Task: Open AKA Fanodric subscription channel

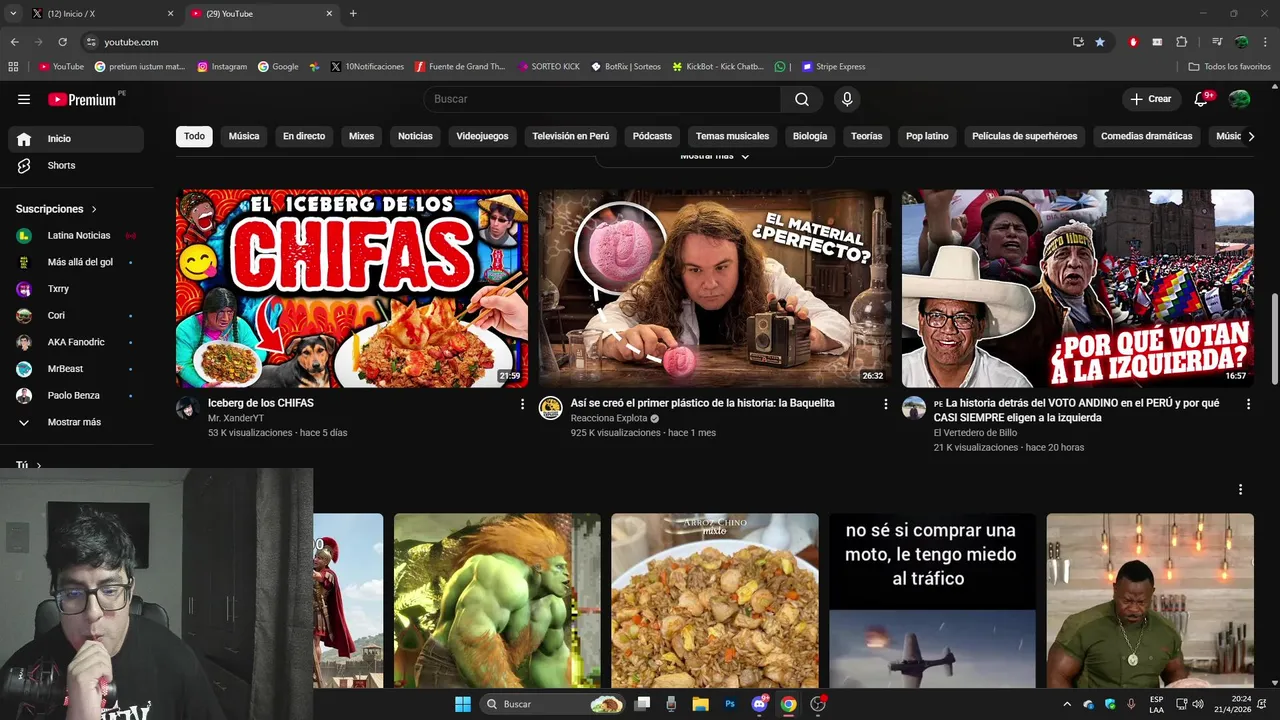Action: [x=76, y=342]
